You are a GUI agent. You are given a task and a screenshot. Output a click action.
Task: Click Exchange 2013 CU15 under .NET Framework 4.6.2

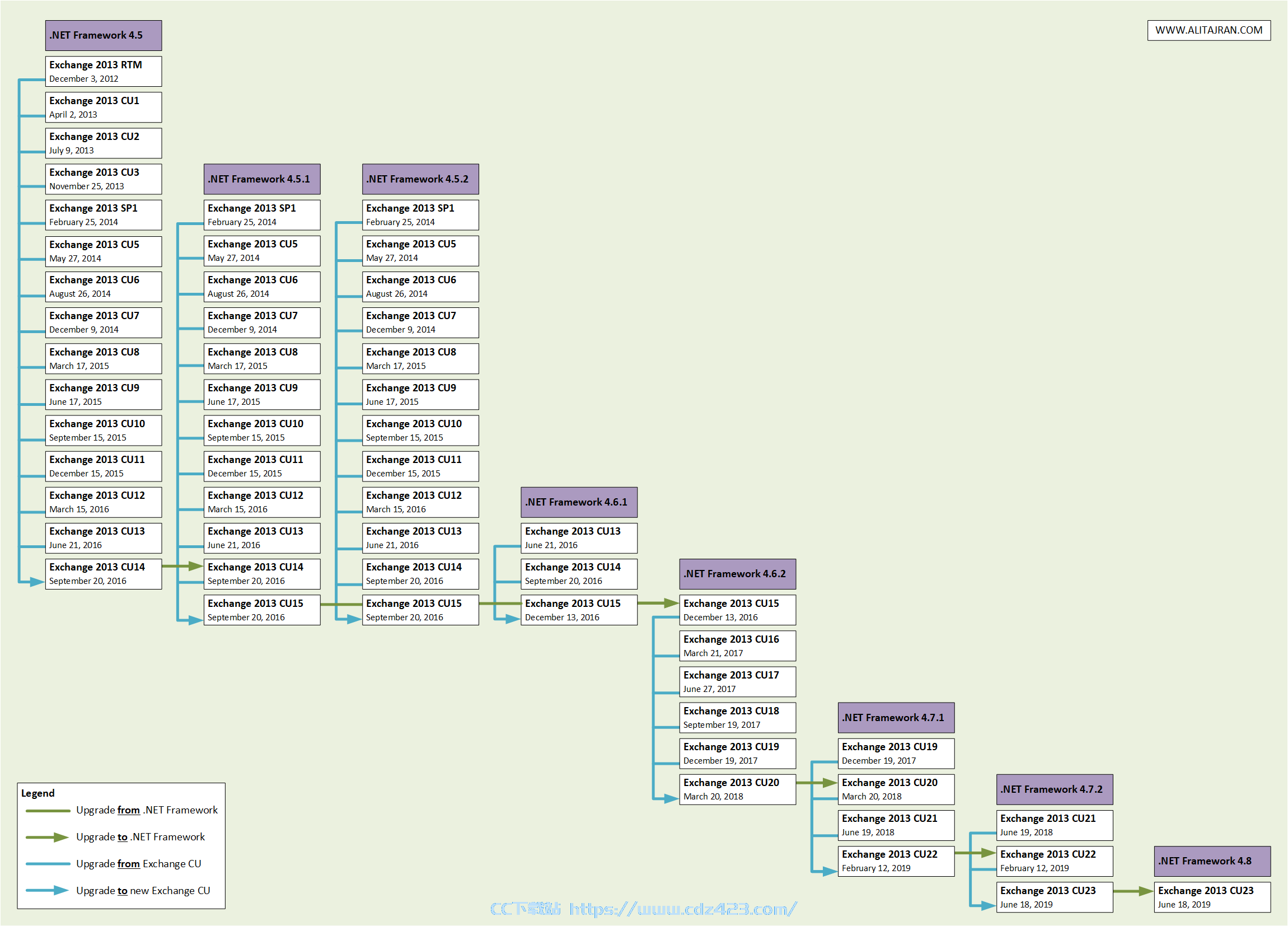click(737, 610)
